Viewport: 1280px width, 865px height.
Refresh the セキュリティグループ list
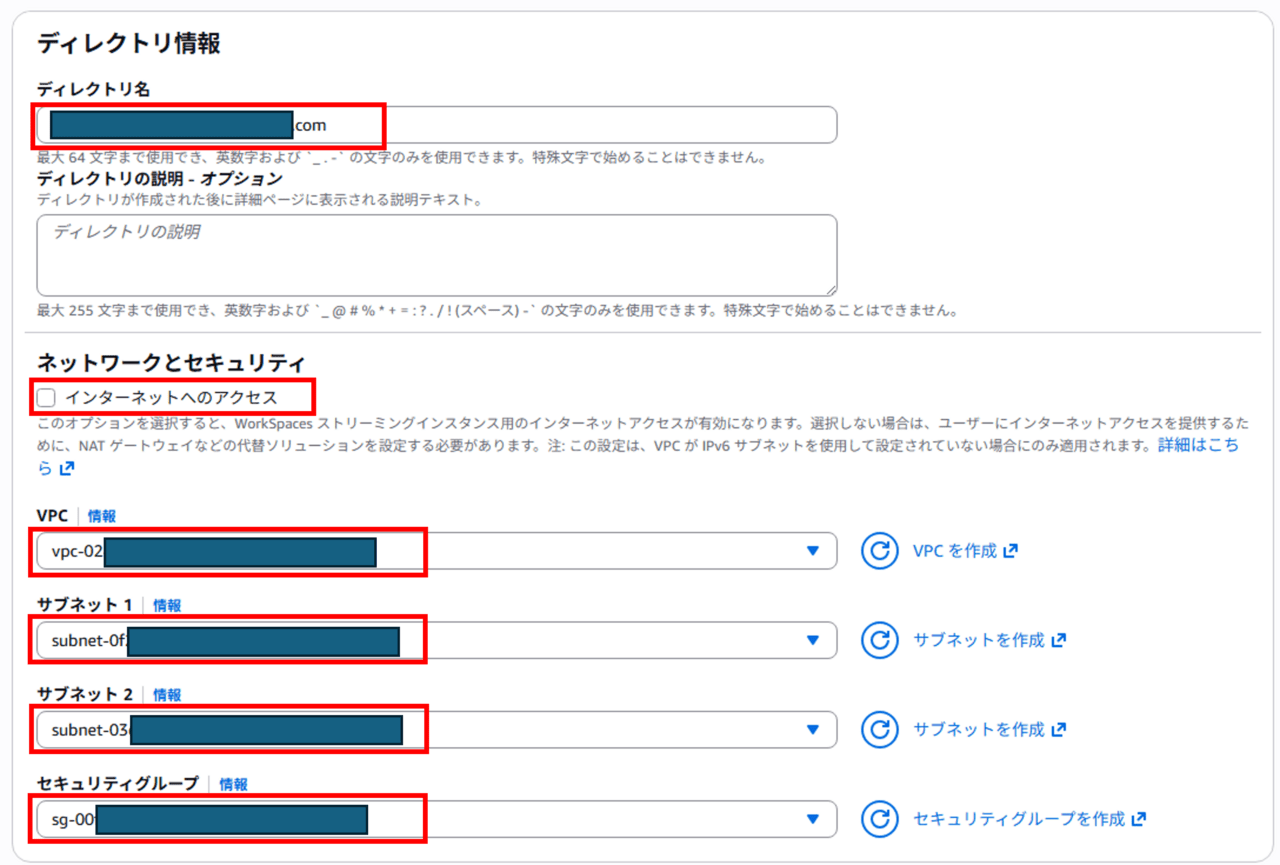point(880,819)
